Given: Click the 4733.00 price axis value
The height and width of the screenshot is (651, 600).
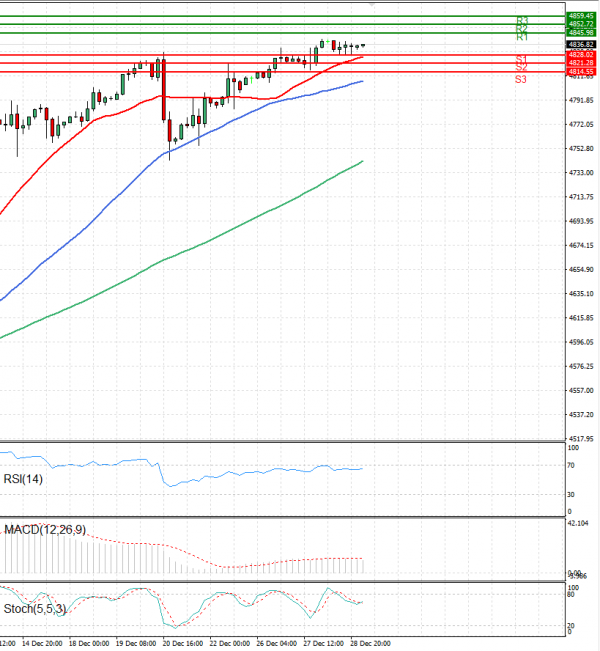Looking at the screenshot, I should 581,173.
